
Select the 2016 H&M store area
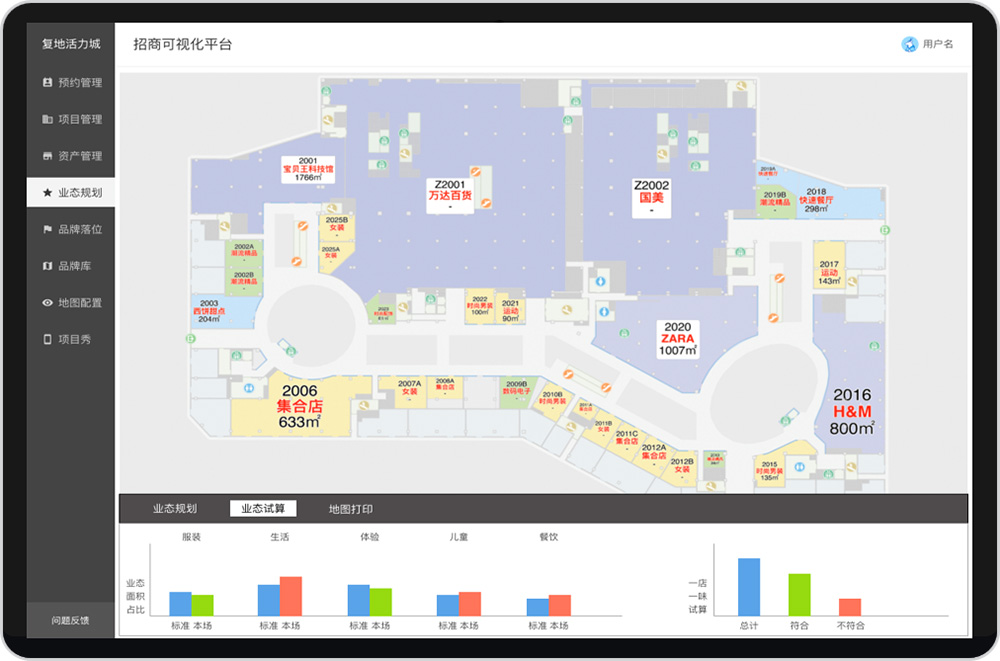852,411
